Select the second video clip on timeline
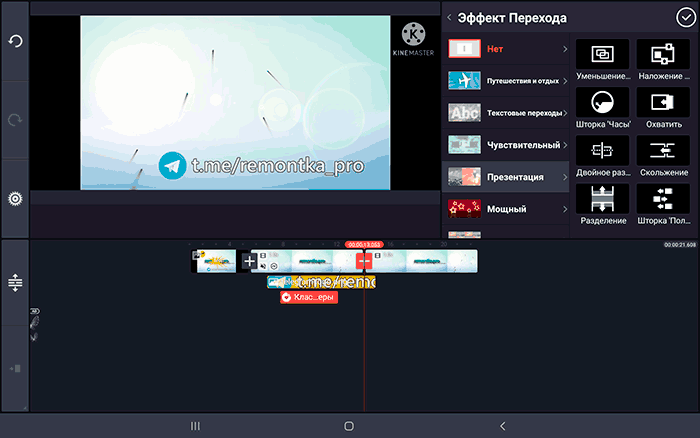Image resolution: width=700 pixels, height=438 pixels. (308, 261)
